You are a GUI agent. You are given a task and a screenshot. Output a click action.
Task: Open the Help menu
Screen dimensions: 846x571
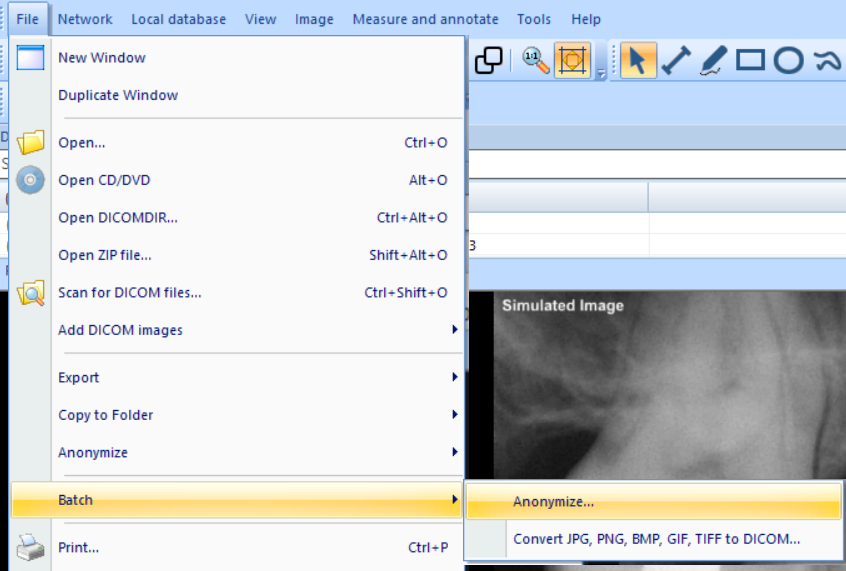click(x=586, y=19)
